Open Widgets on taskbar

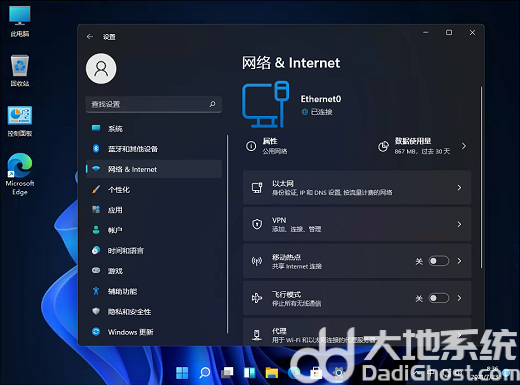(x=249, y=373)
